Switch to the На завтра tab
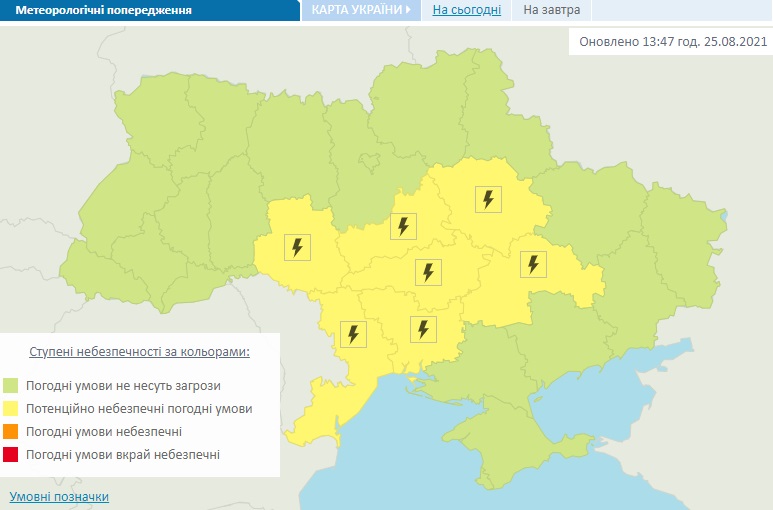 tap(551, 11)
